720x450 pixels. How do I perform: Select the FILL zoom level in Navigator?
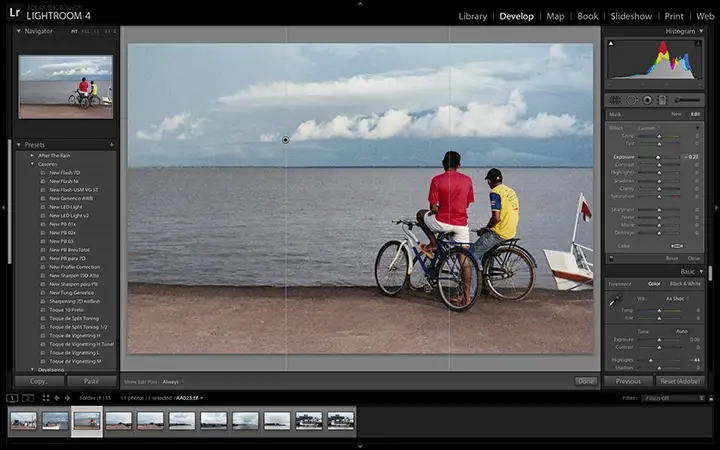click(85, 31)
